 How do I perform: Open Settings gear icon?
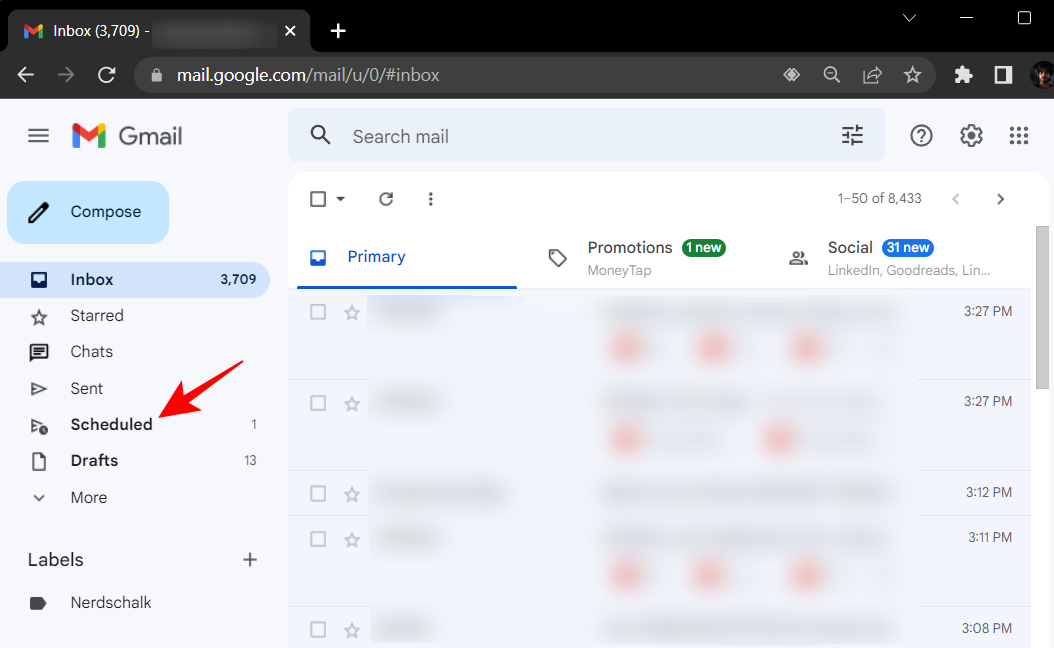pyautogui.click(x=971, y=136)
